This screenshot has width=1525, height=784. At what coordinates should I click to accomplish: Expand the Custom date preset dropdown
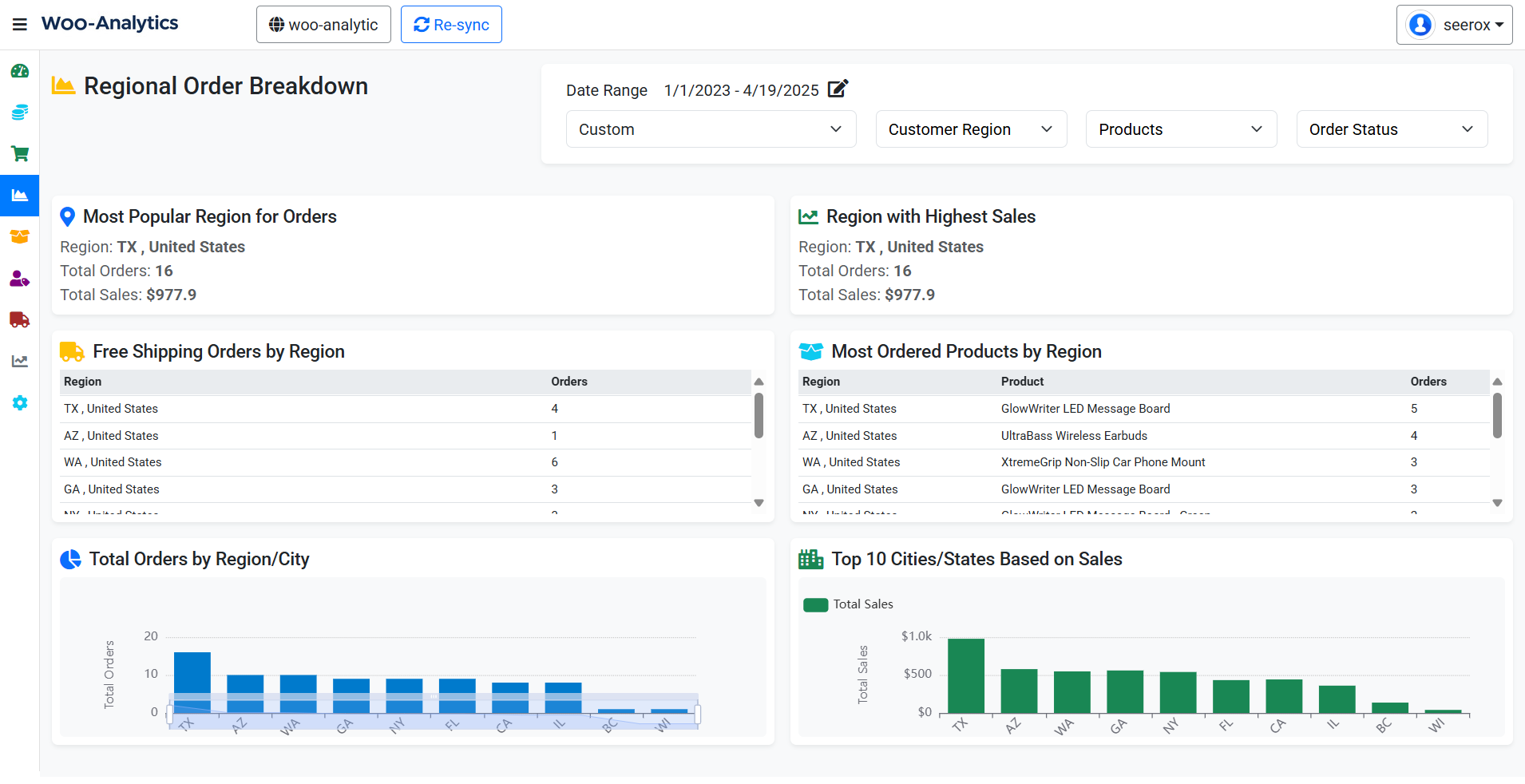pyautogui.click(x=711, y=129)
